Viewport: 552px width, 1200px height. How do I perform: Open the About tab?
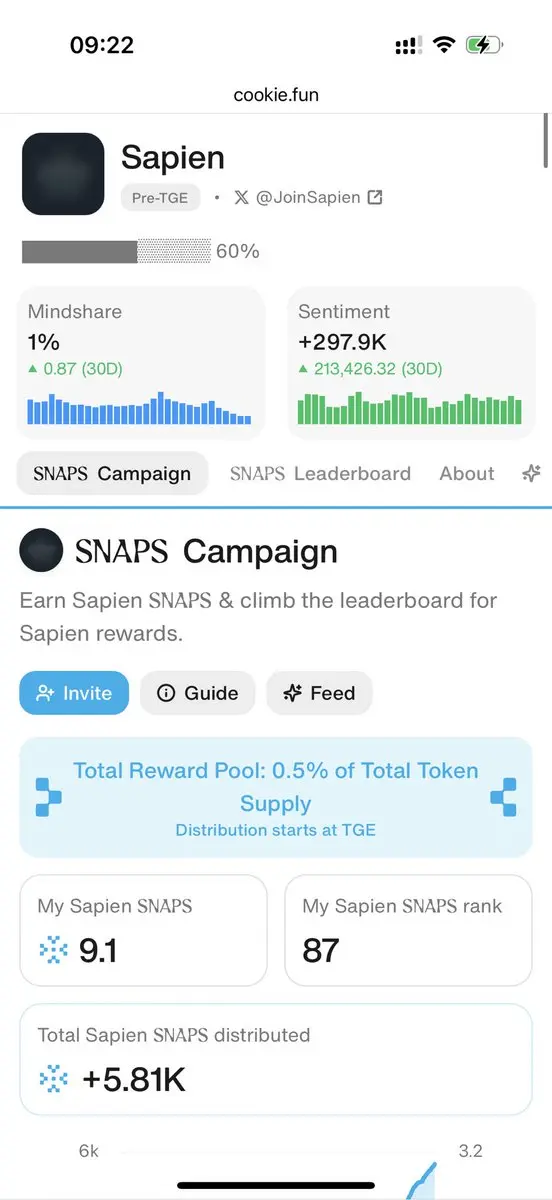tap(467, 474)
